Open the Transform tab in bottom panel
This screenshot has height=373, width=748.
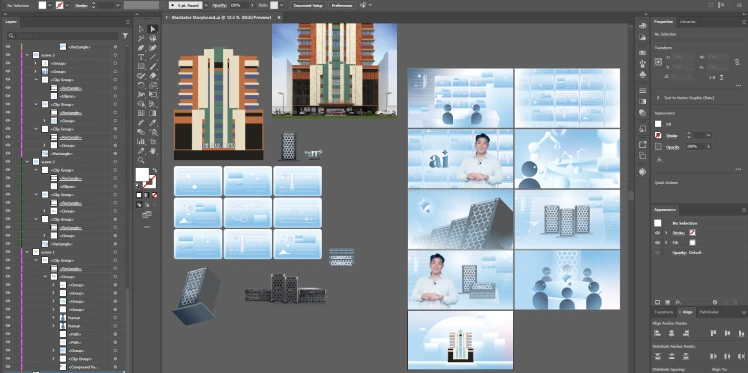(x=664, y=312)
